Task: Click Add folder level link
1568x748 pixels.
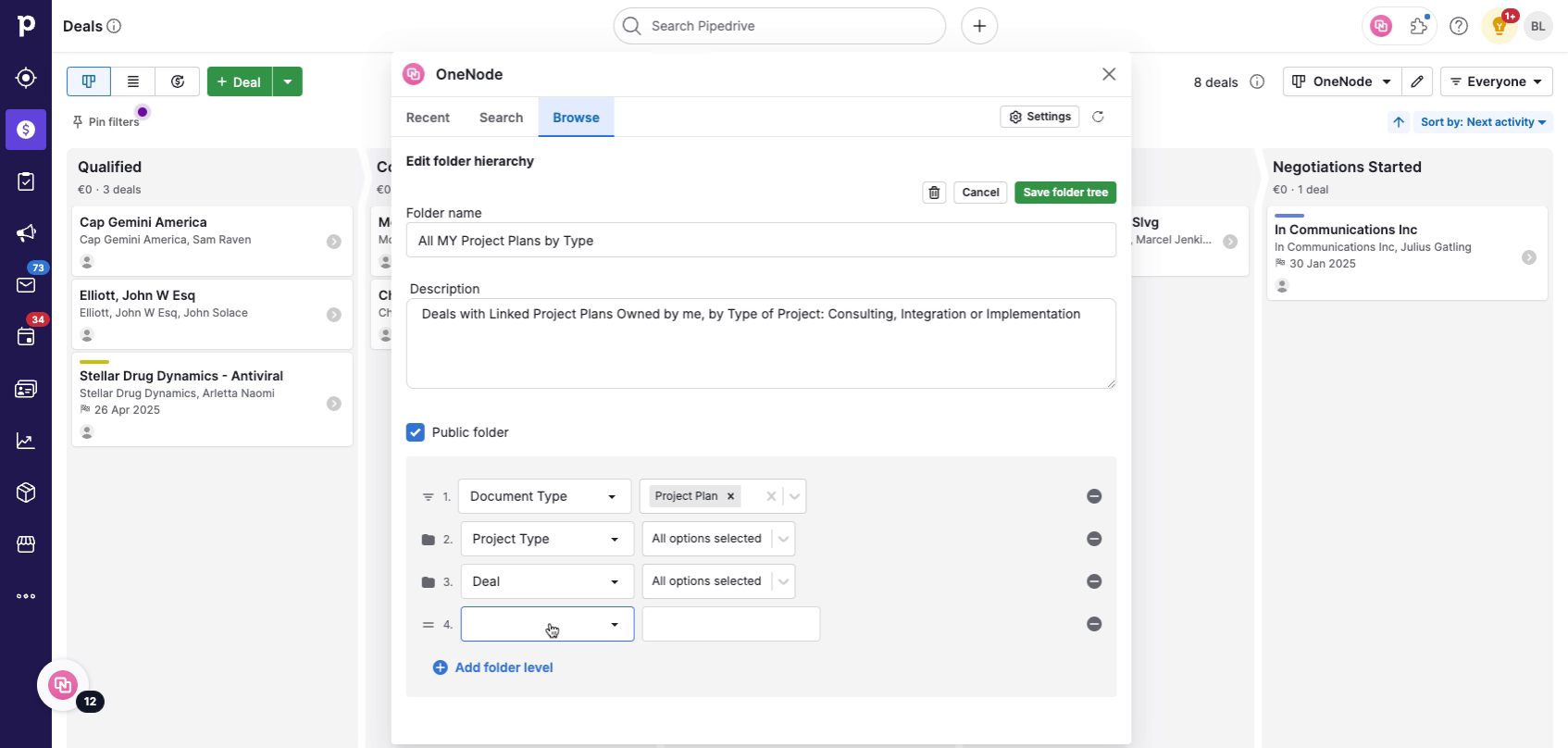Action: 493,667
